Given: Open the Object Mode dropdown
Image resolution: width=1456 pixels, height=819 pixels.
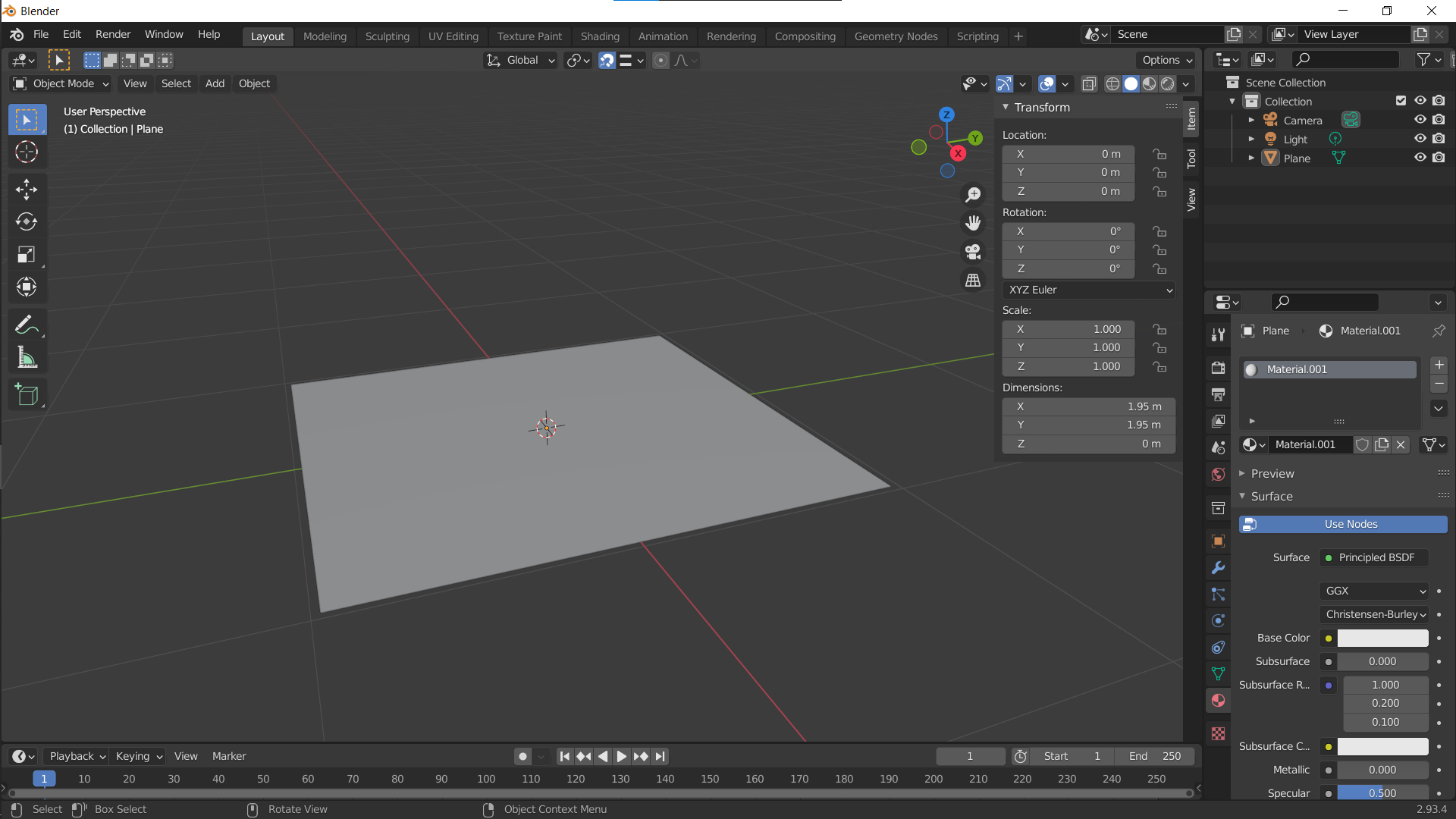Looking at the screenshot, I should tap(61, 83).
